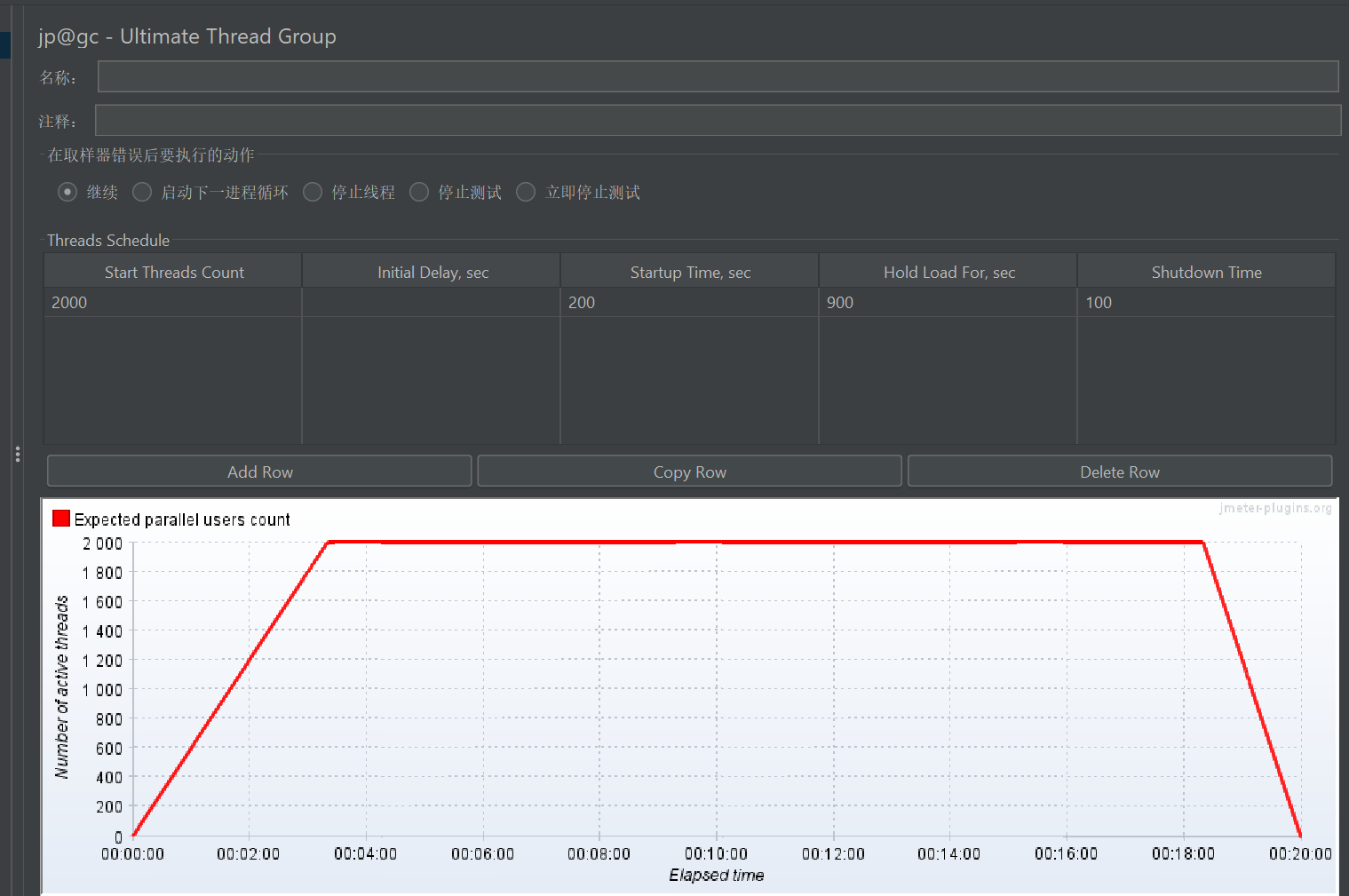Select the 100 shutdown time cell

[x=1206, y=302]
